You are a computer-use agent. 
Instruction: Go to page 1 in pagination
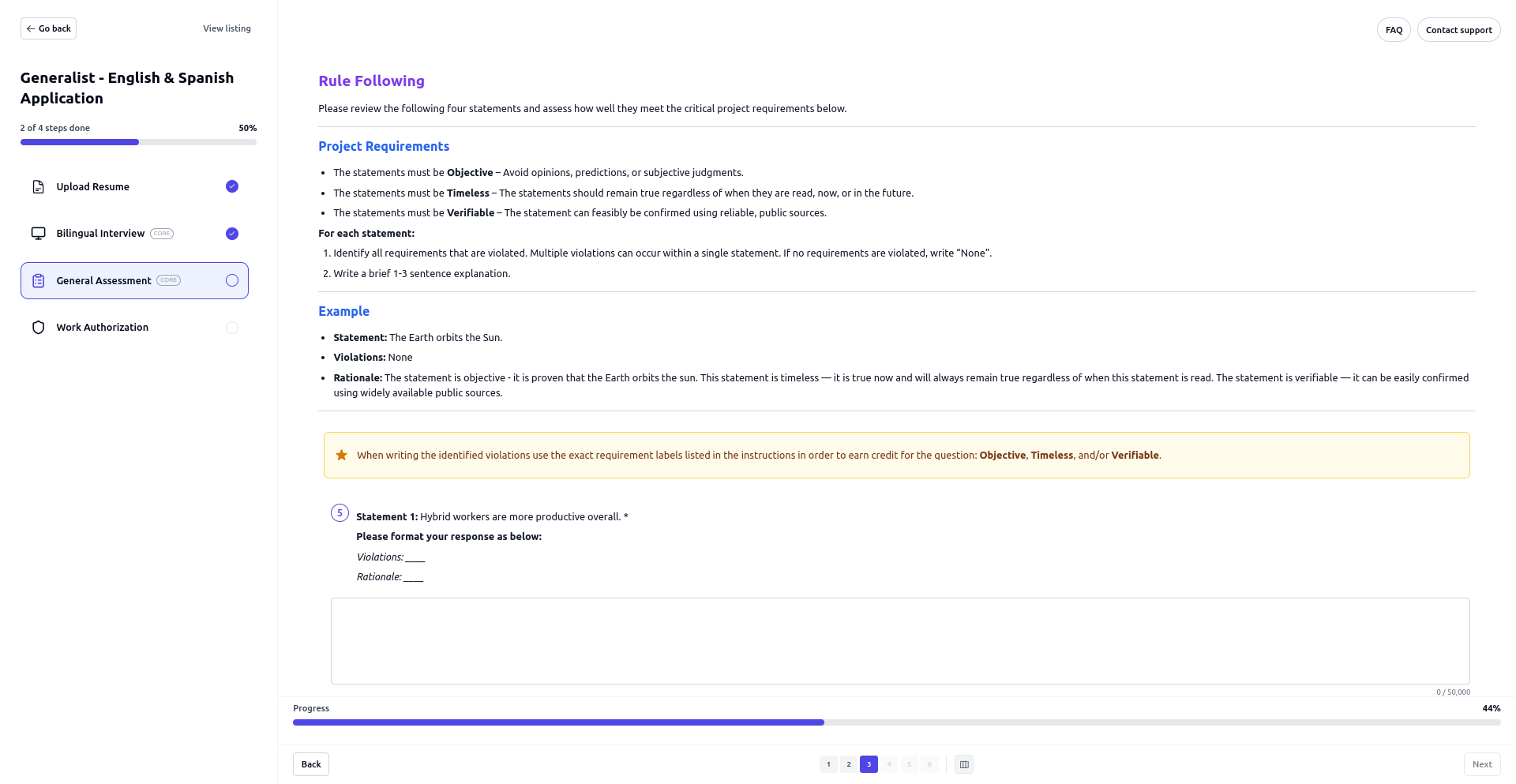(828, 764)
